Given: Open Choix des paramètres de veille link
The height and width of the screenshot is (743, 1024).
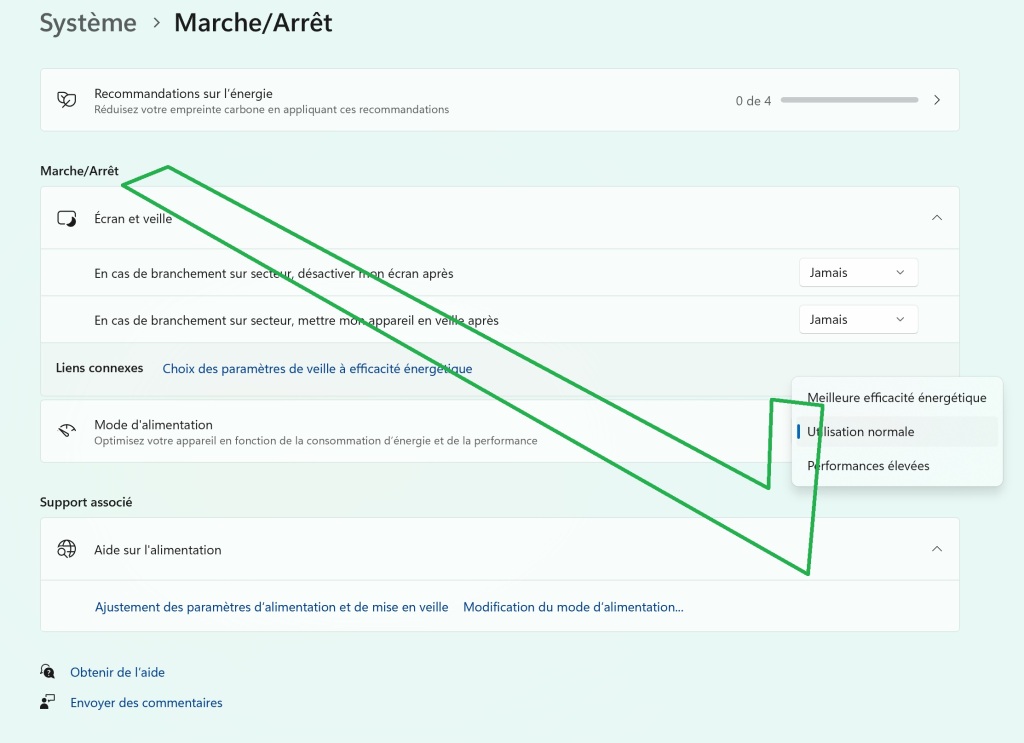Looking at the screenshot, I should [x=317, y=368].
